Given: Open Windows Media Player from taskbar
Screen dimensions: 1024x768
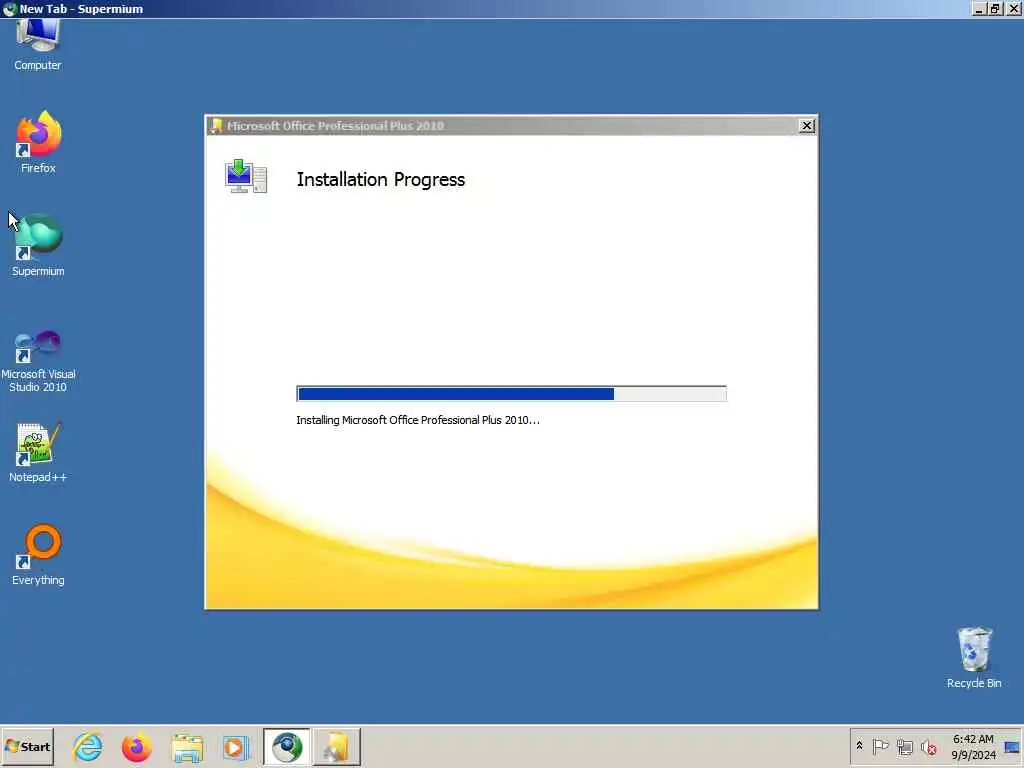Looking at the screenshot, I should 236,747.
